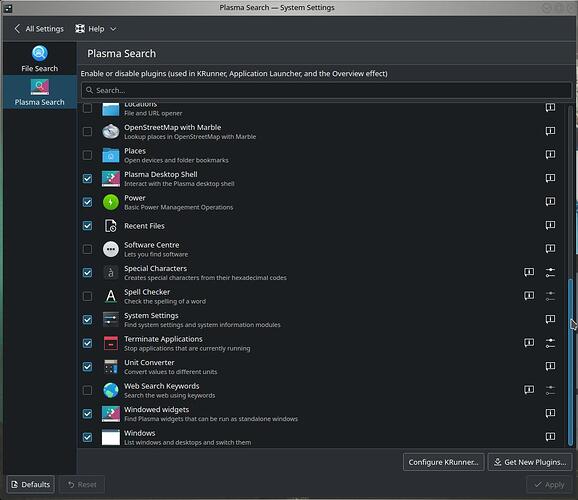Select the Windowed widgets plugin row text
Screen dimensions: 578x500
[211, 414]
